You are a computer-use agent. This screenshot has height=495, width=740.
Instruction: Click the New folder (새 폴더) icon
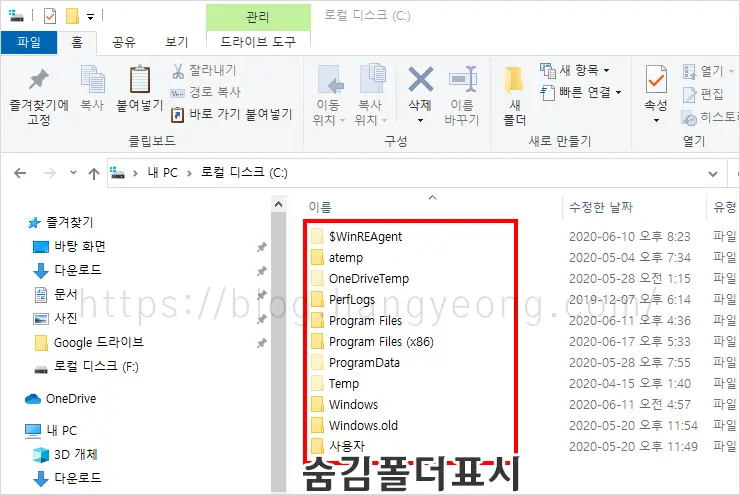point(514,80)
